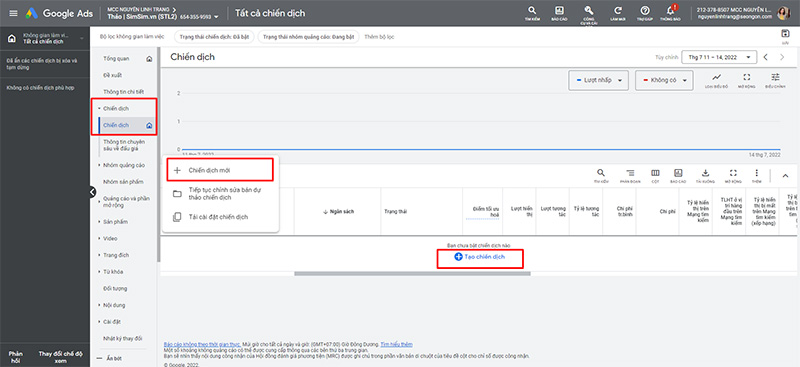Click the Tìm hiểu thêm link
The image size is (800, 367).
pos(396,345)
